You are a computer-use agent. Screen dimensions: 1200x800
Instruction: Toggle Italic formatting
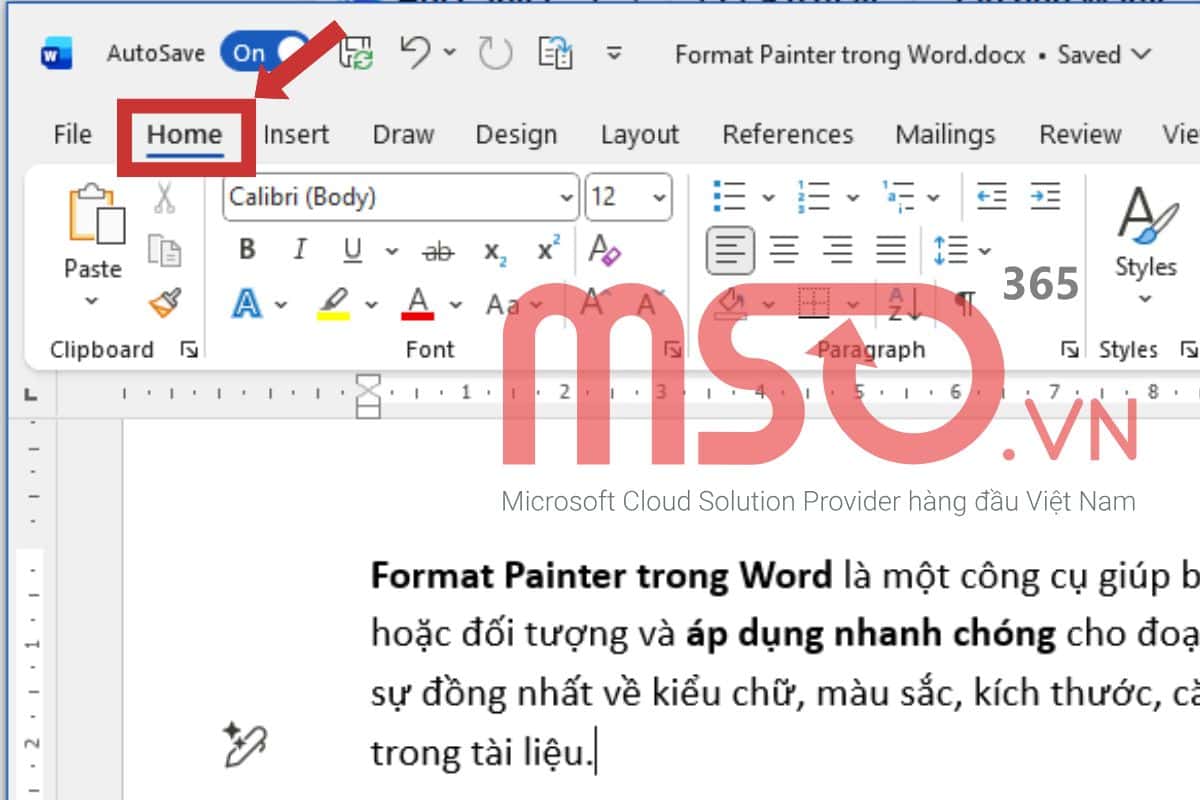(x=299, y=250)
